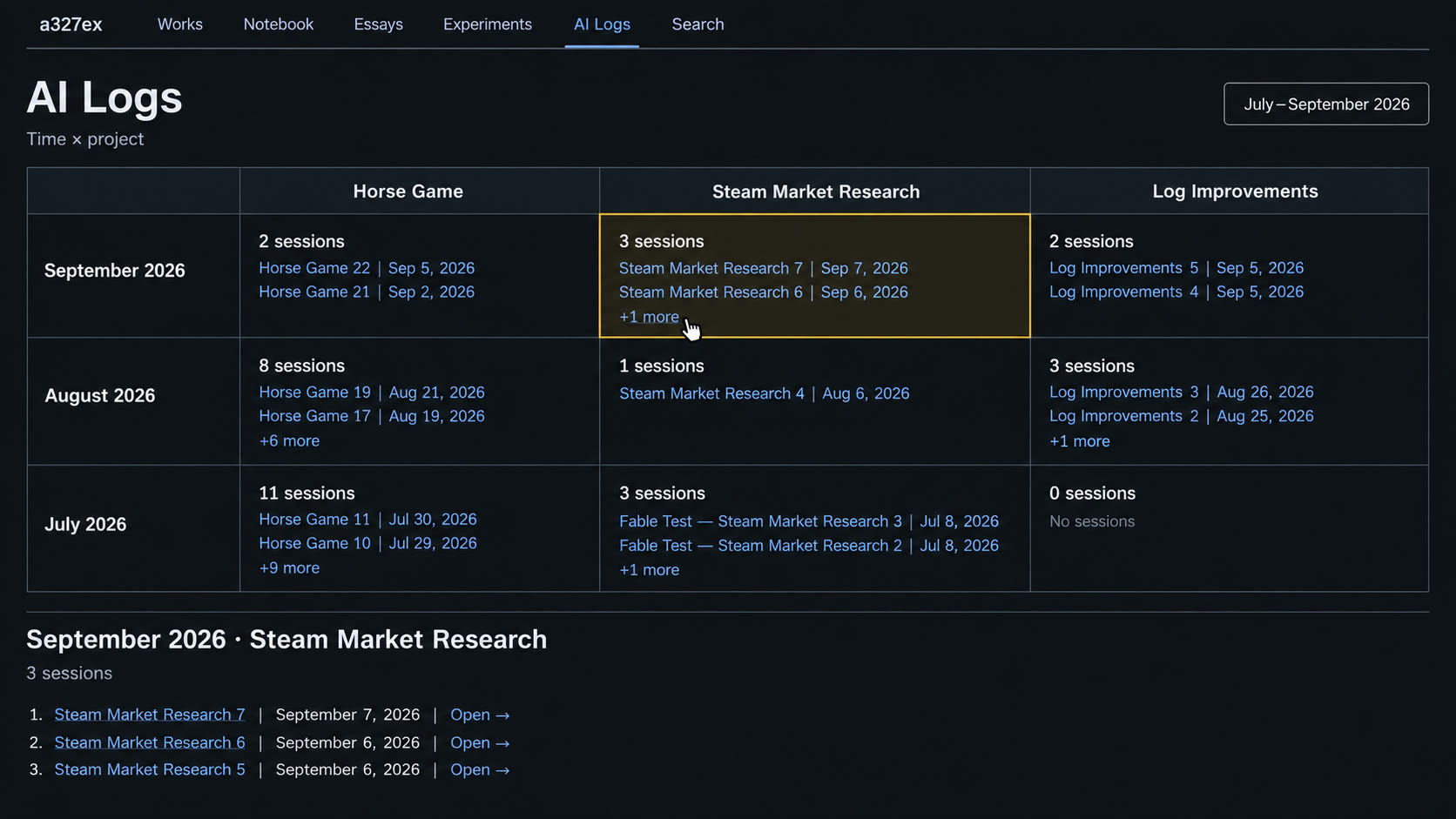
Task: Open Horse Game 11 session link
Action: (x=367, y=520)
